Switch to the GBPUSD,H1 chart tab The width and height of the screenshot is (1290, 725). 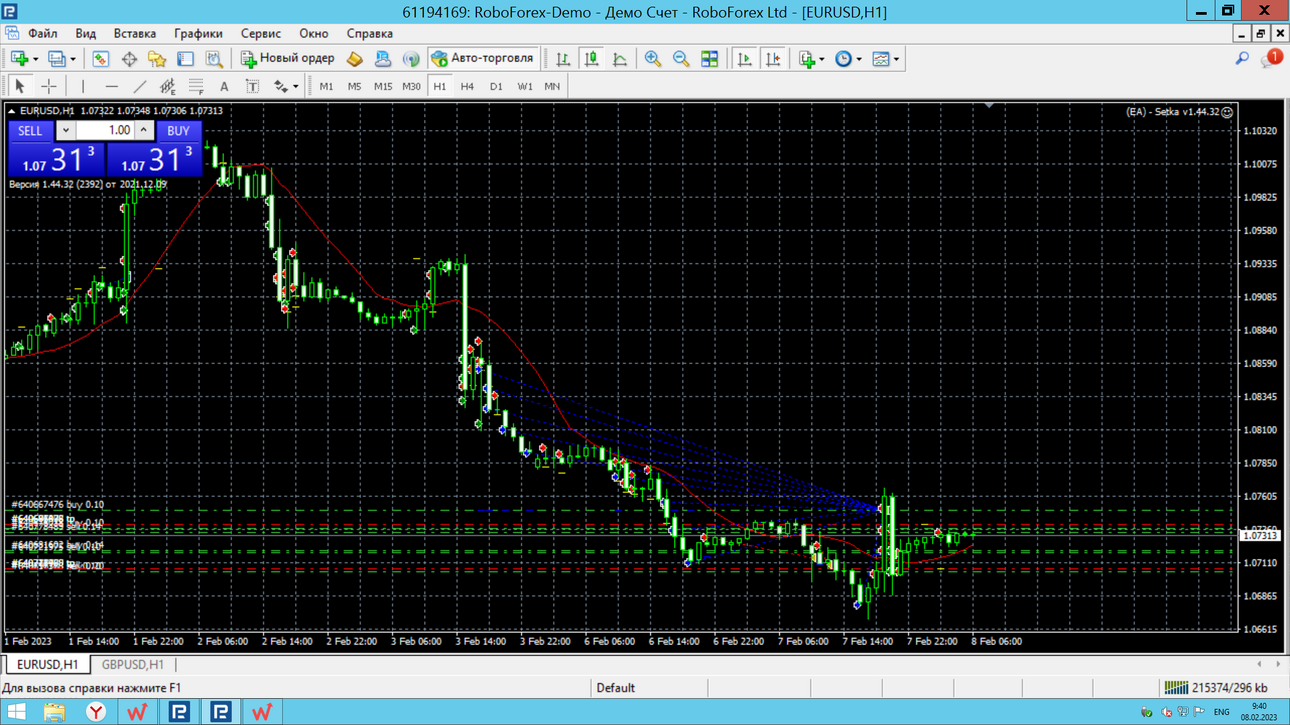[132, 664]
